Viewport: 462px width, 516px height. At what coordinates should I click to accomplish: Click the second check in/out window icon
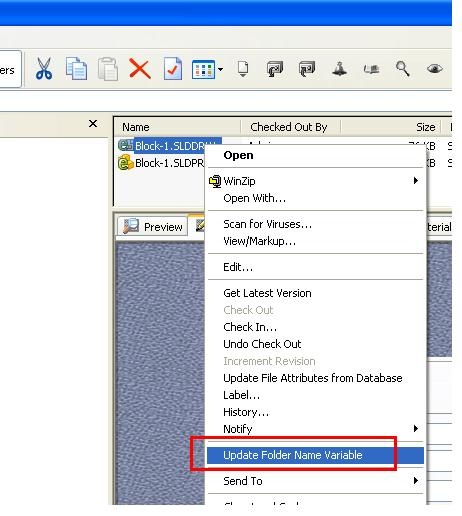[307, 69]
